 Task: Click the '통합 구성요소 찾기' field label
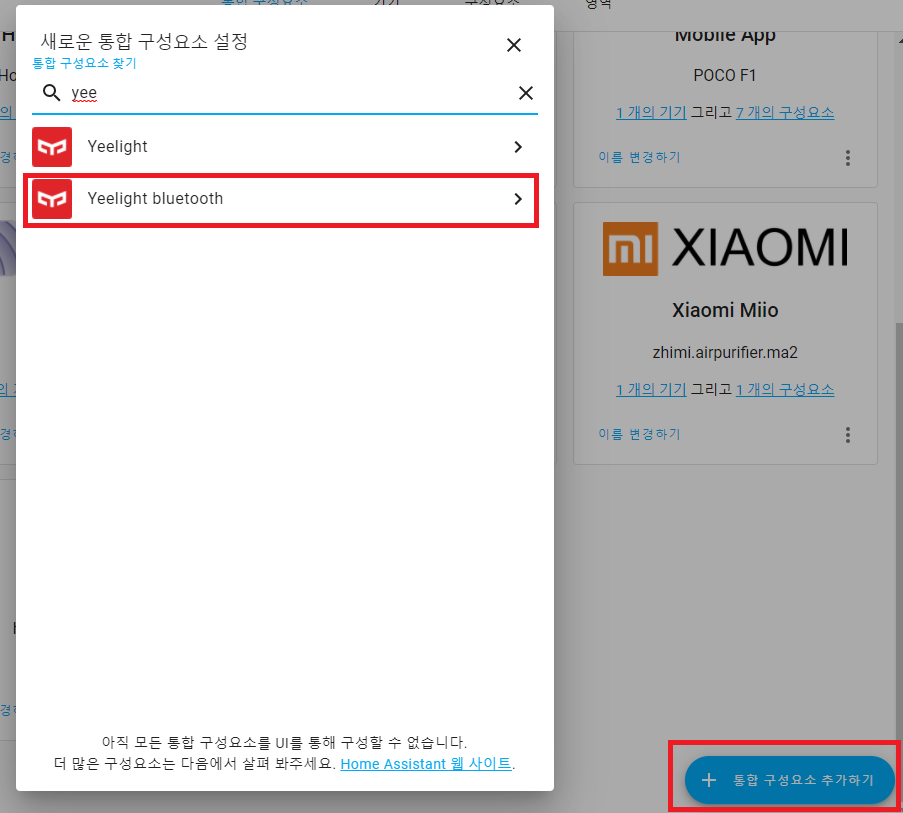[x=84, y=63]
